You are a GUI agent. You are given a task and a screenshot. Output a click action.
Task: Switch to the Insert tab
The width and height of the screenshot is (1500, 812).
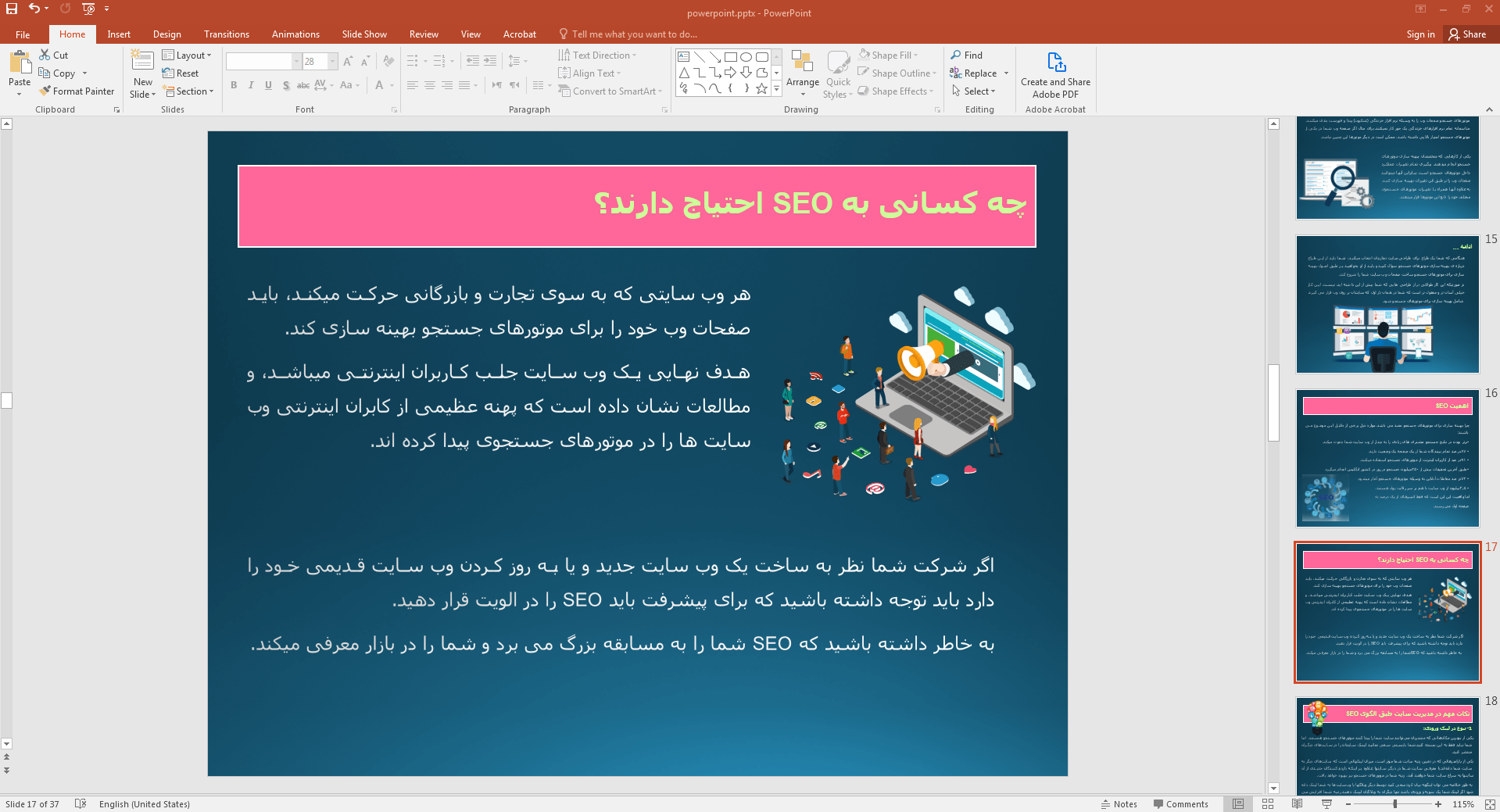coord(119,34)
